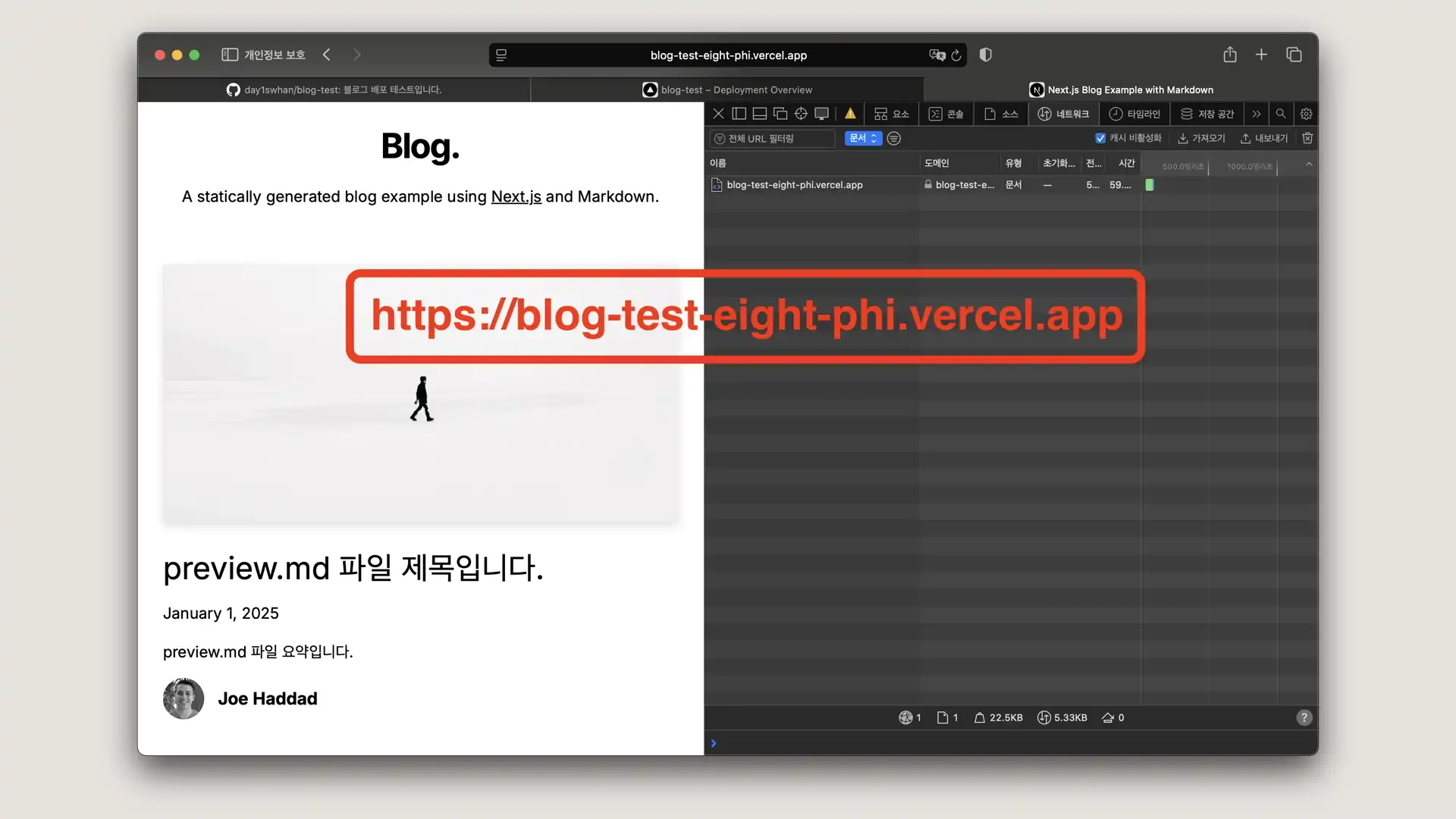Click the 5.33KB transferred statistic
The image size is (1456, 819).
click(1062, 717)
